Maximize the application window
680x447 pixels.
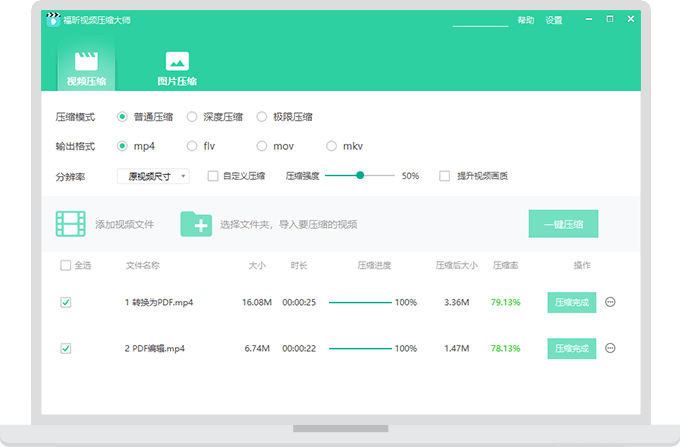(610, 19)
